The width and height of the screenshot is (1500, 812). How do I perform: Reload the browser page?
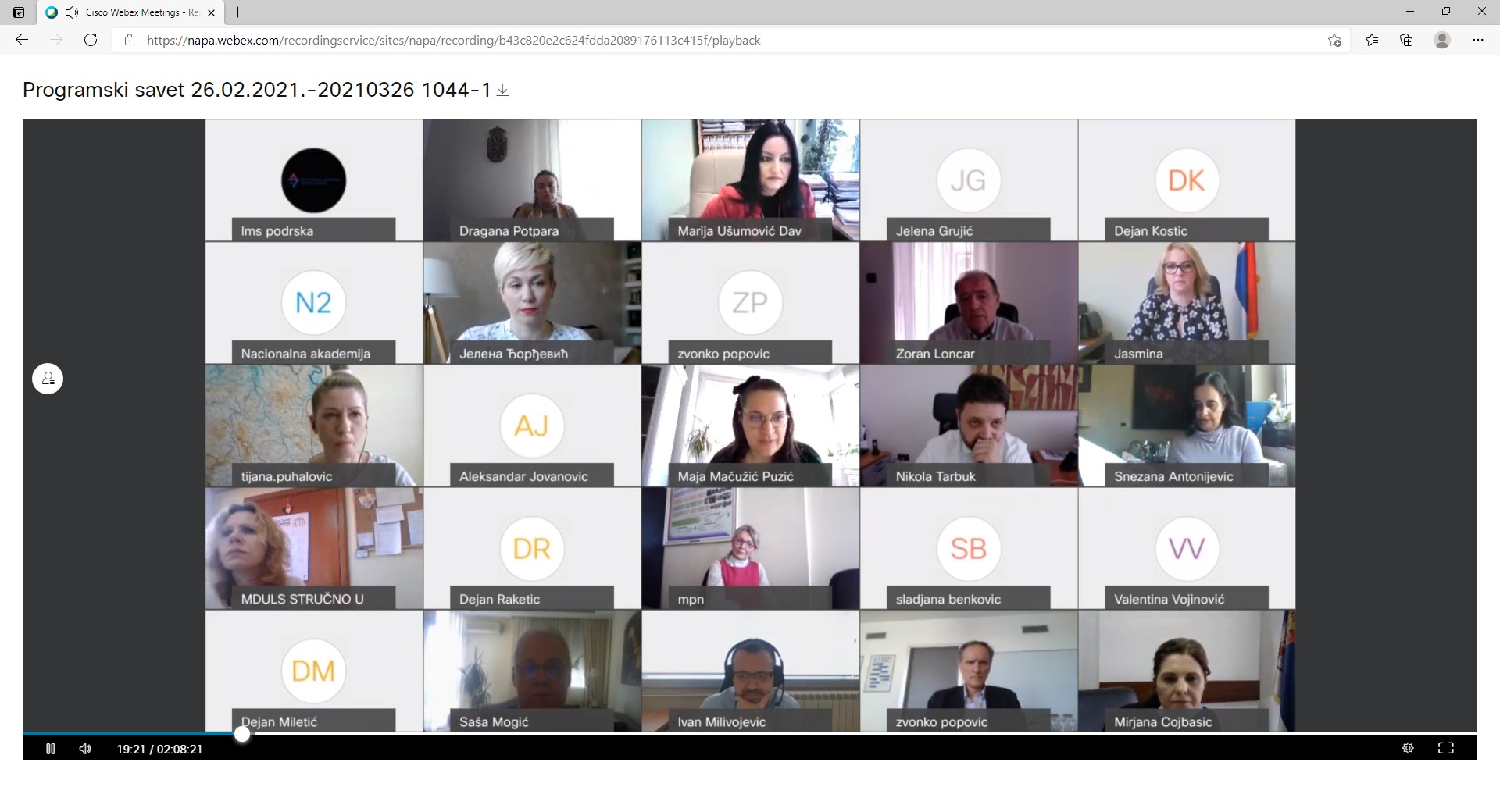coord(91,40)
